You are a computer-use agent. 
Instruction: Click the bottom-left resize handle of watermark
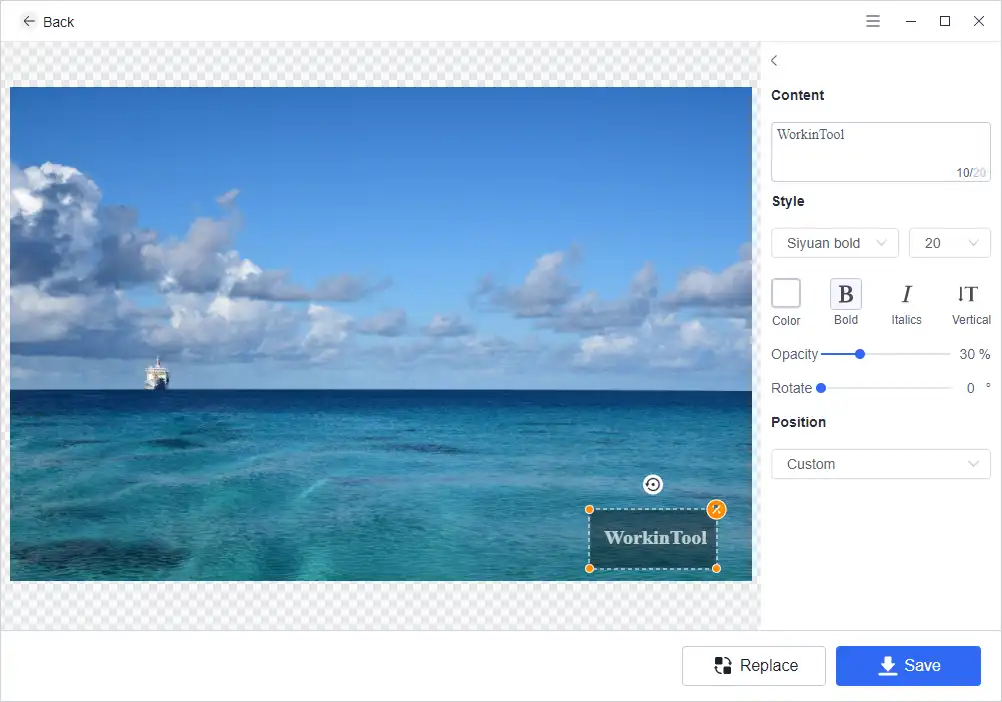click(x=589, y=568)
